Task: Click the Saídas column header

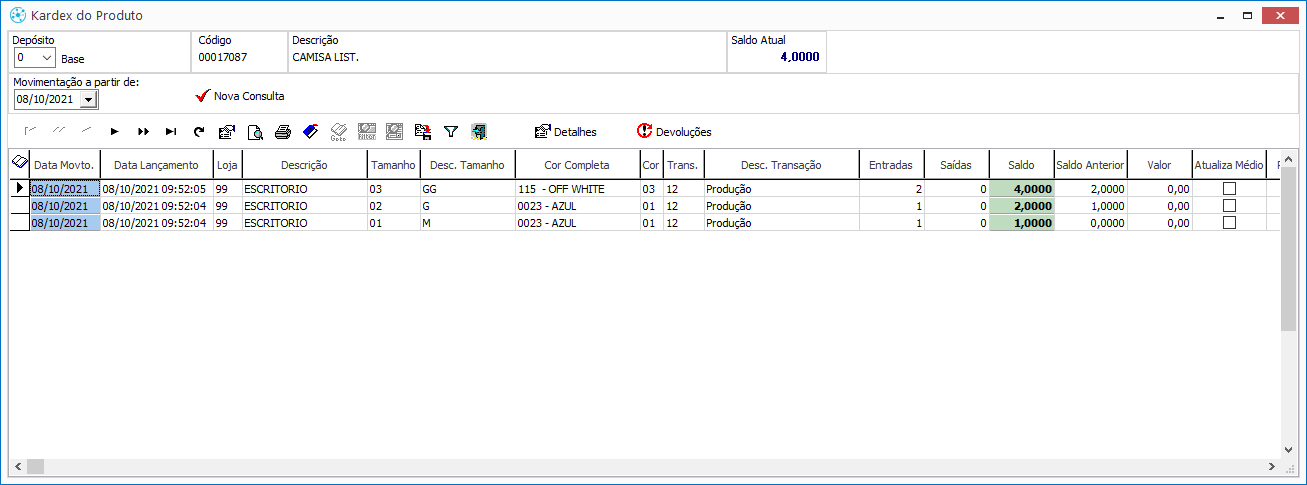Action: coord(956,165)
